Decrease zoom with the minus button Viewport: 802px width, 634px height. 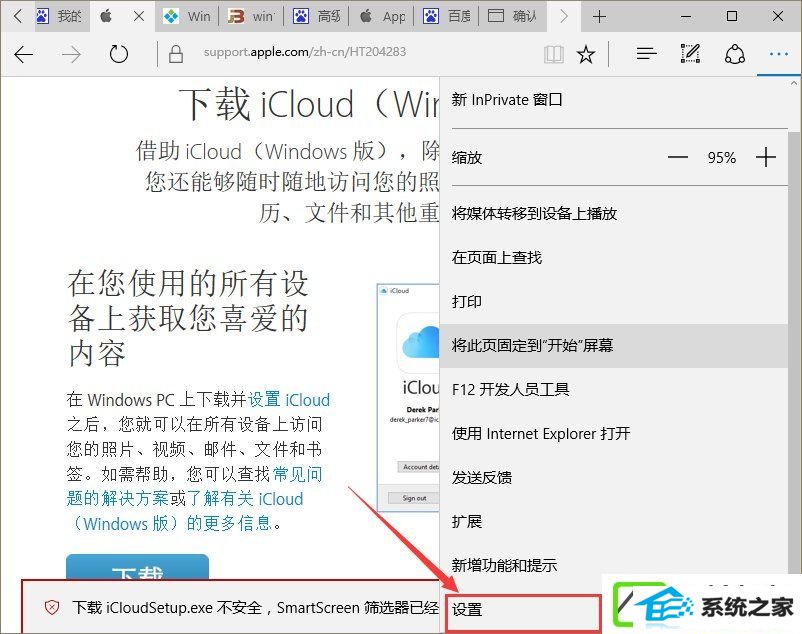(x=678, y=157)
